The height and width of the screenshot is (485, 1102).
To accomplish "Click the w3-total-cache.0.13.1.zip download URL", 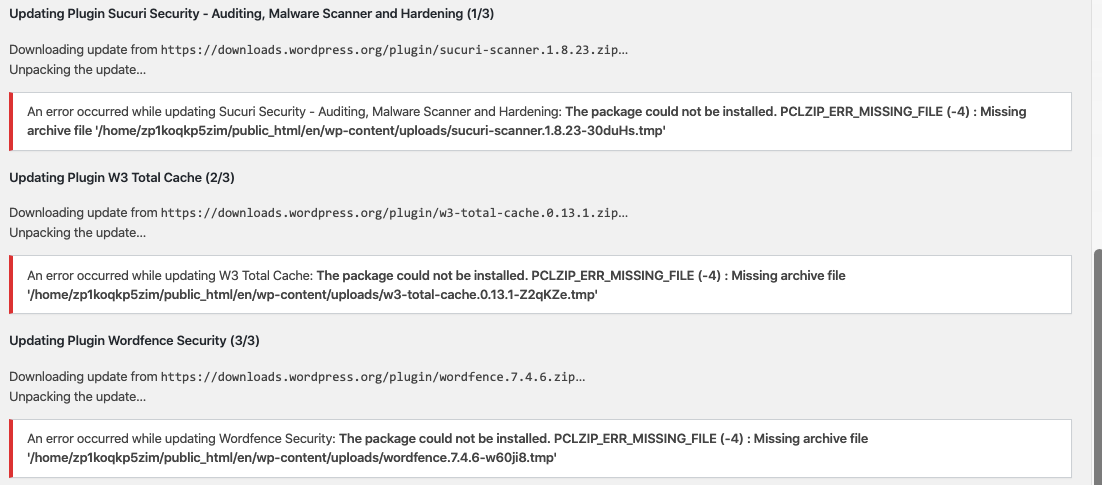I will point(391,213).
